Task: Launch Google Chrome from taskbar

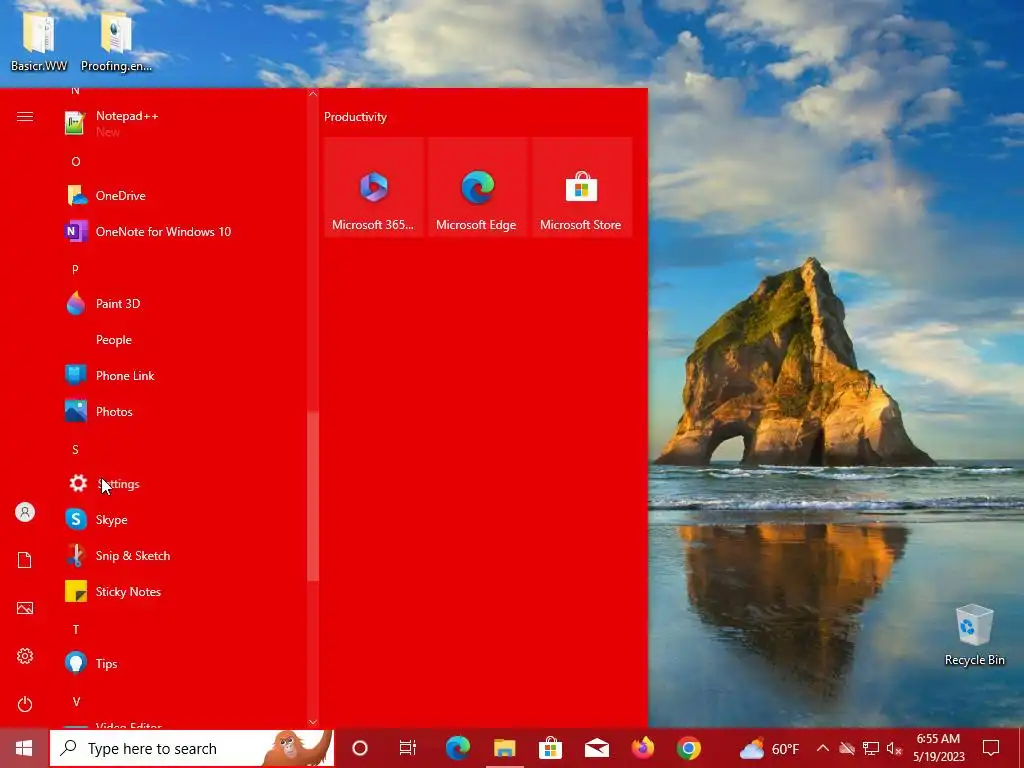Action: point(689,748)
